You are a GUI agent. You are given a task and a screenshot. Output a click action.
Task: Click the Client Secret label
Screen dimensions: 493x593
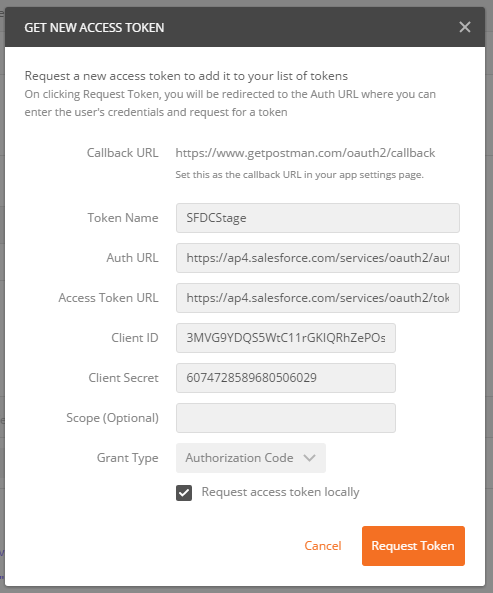[123, 378]
